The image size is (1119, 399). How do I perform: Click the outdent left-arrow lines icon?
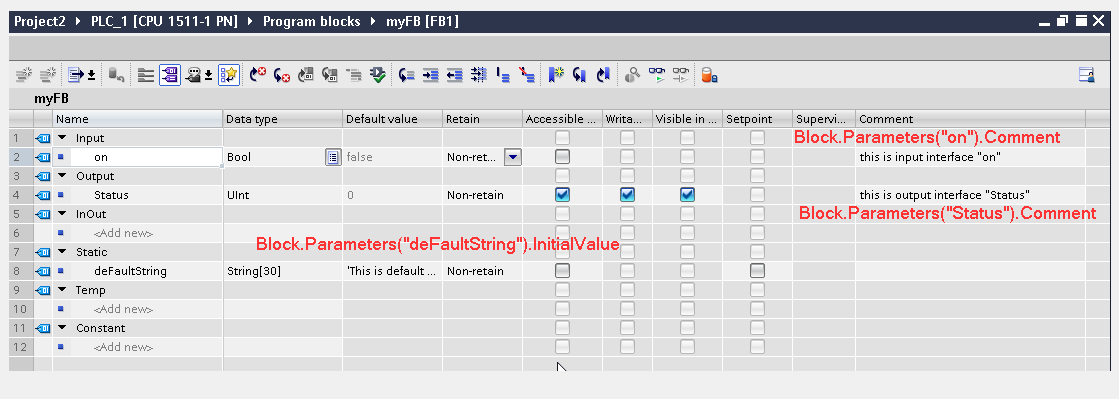[454, 74]
